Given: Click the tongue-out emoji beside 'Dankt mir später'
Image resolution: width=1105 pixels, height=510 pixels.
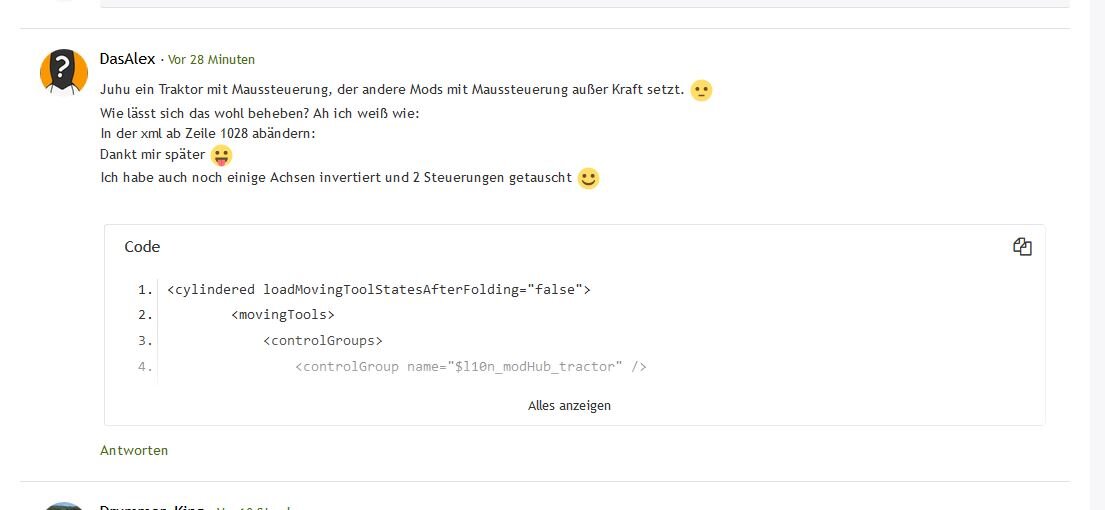Looking at the screenshot, I should (x=221, y=155).
